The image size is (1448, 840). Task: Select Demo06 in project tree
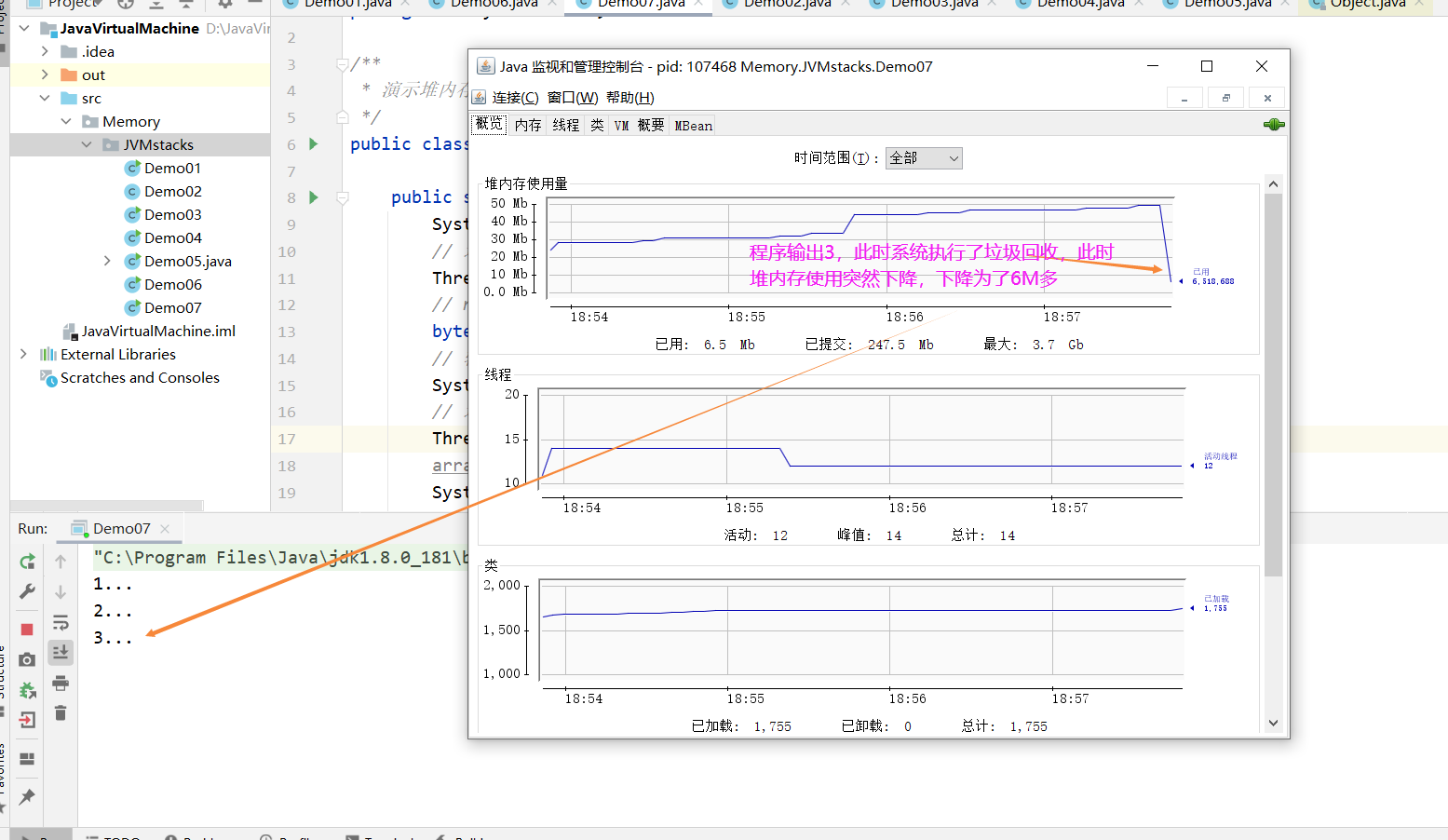[172, 284]
